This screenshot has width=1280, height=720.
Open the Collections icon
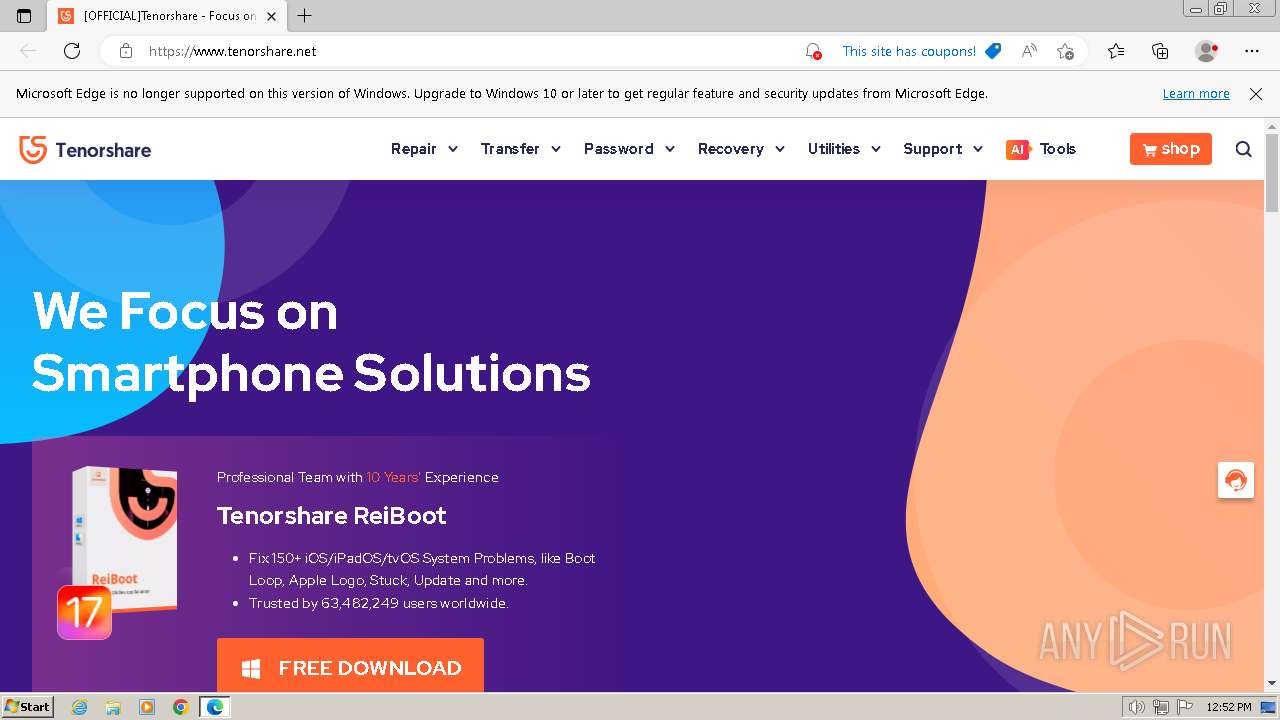pyautogui.click(x=1160, y=51)
